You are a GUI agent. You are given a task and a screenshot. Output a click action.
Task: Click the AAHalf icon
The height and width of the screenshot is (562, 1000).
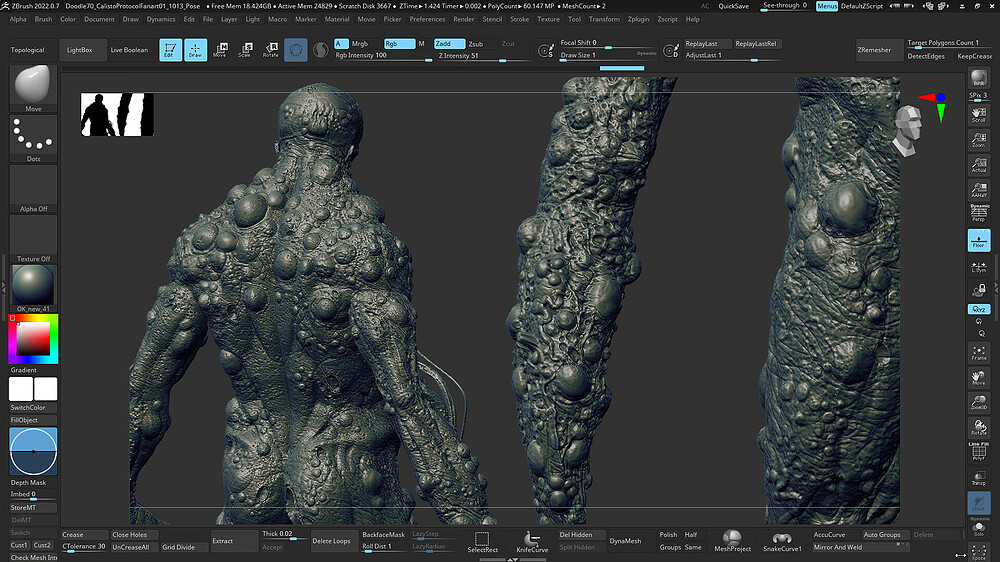(979, 189)
